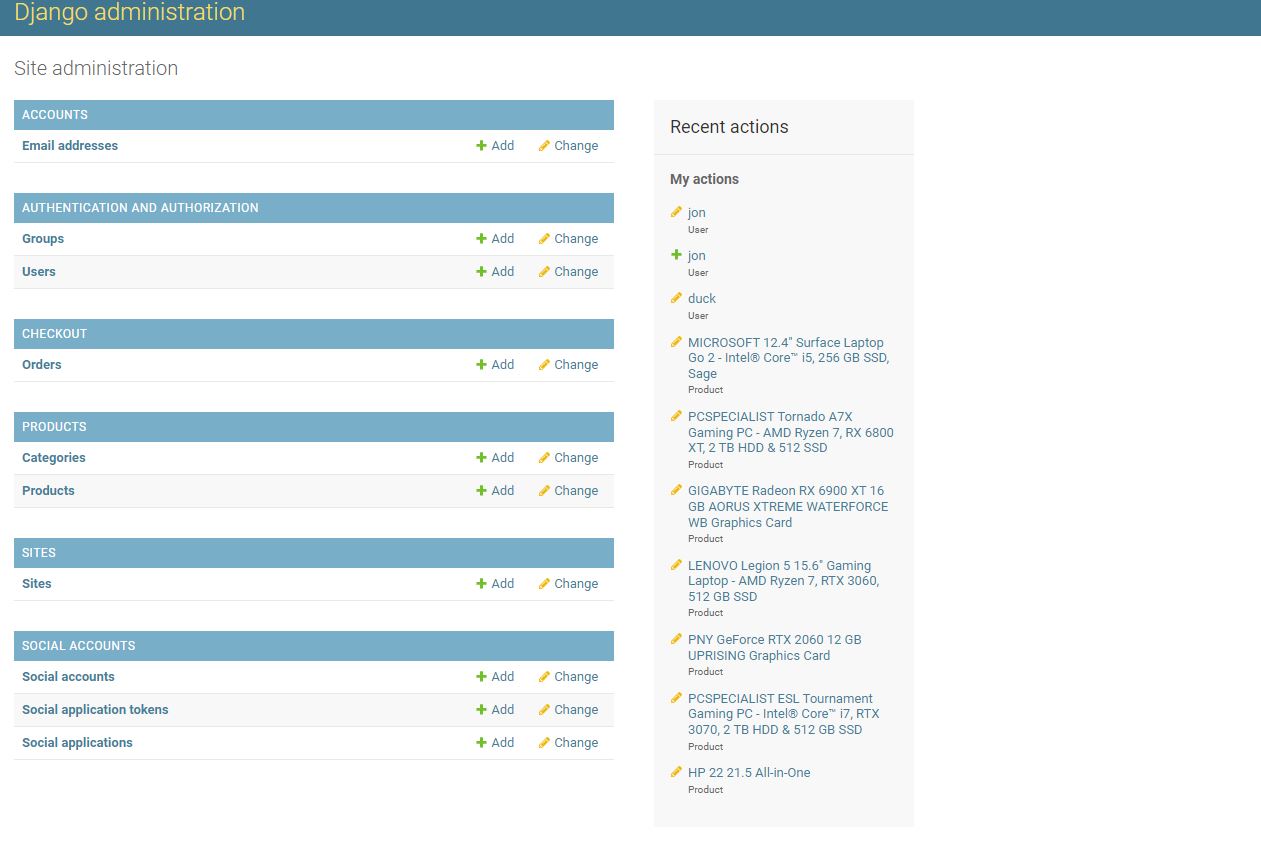Viewport: 1261px width, 845px height.
Task: Click the pencil icon beside Groups Change
Action: [x=544, y=239]
